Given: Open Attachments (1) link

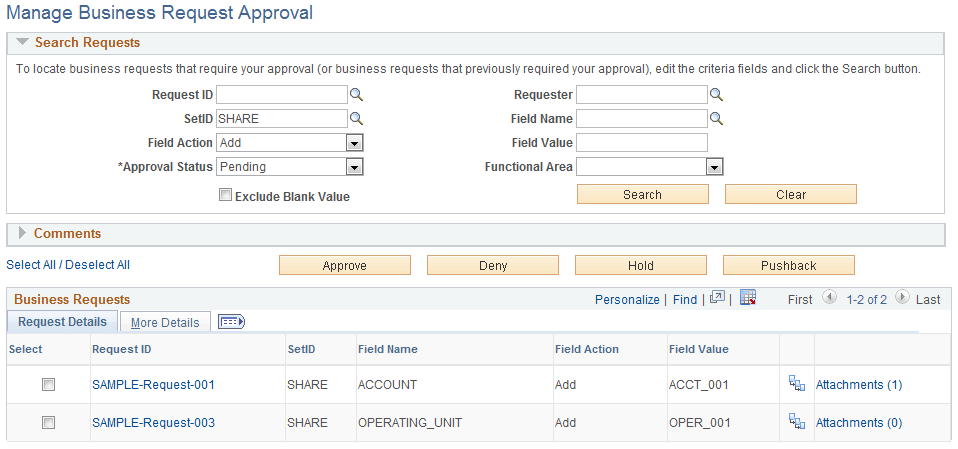Looking at the screenshot, I should (x=859, y=385).
